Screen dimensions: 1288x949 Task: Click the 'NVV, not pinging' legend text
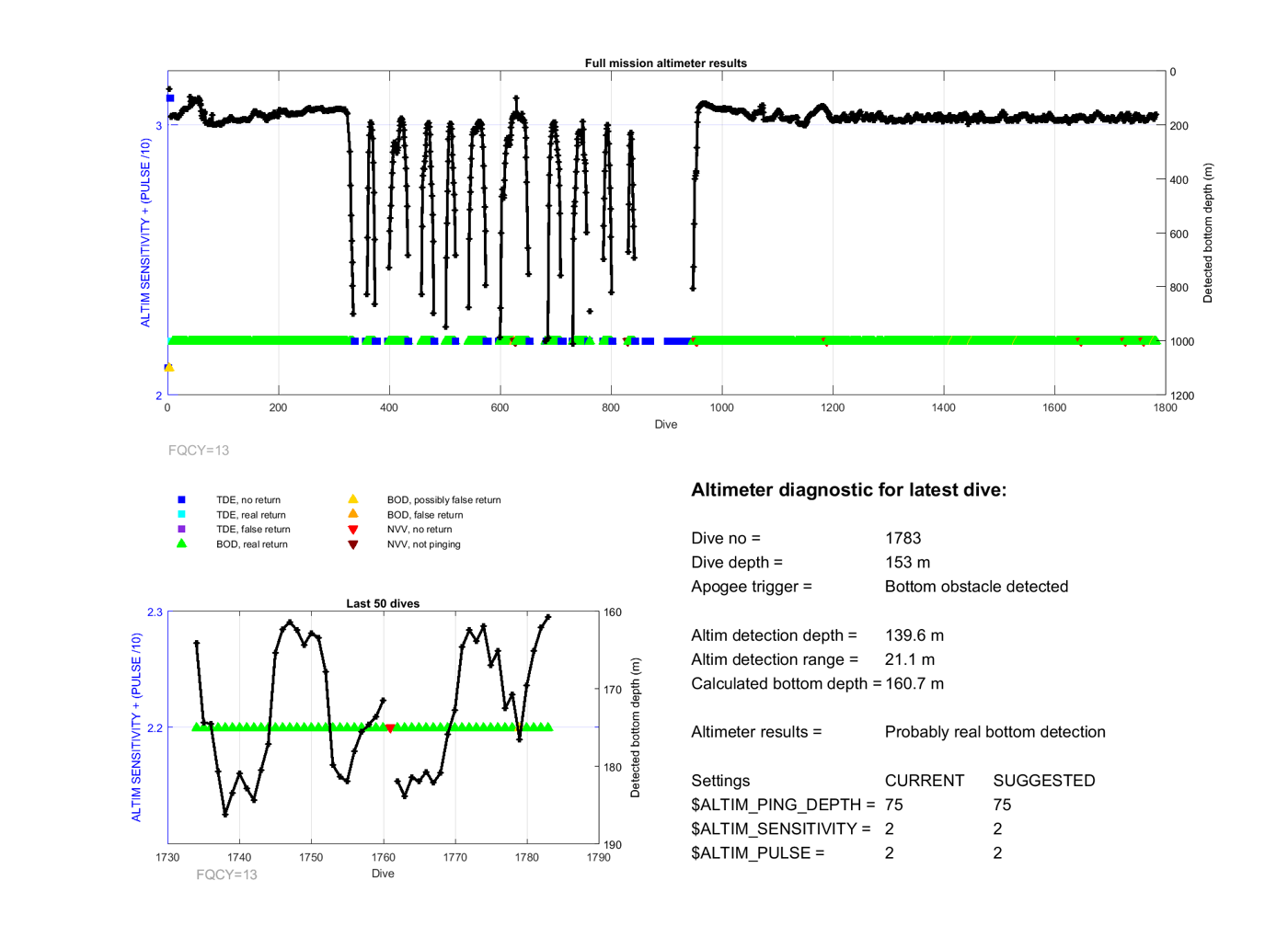pos(424,544)
